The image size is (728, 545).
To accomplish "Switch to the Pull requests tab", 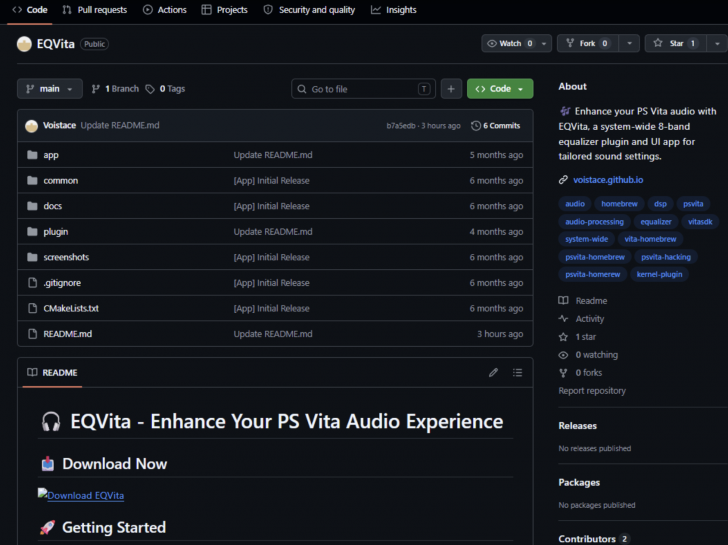I will pyautogui.click(x=95, y=10).
